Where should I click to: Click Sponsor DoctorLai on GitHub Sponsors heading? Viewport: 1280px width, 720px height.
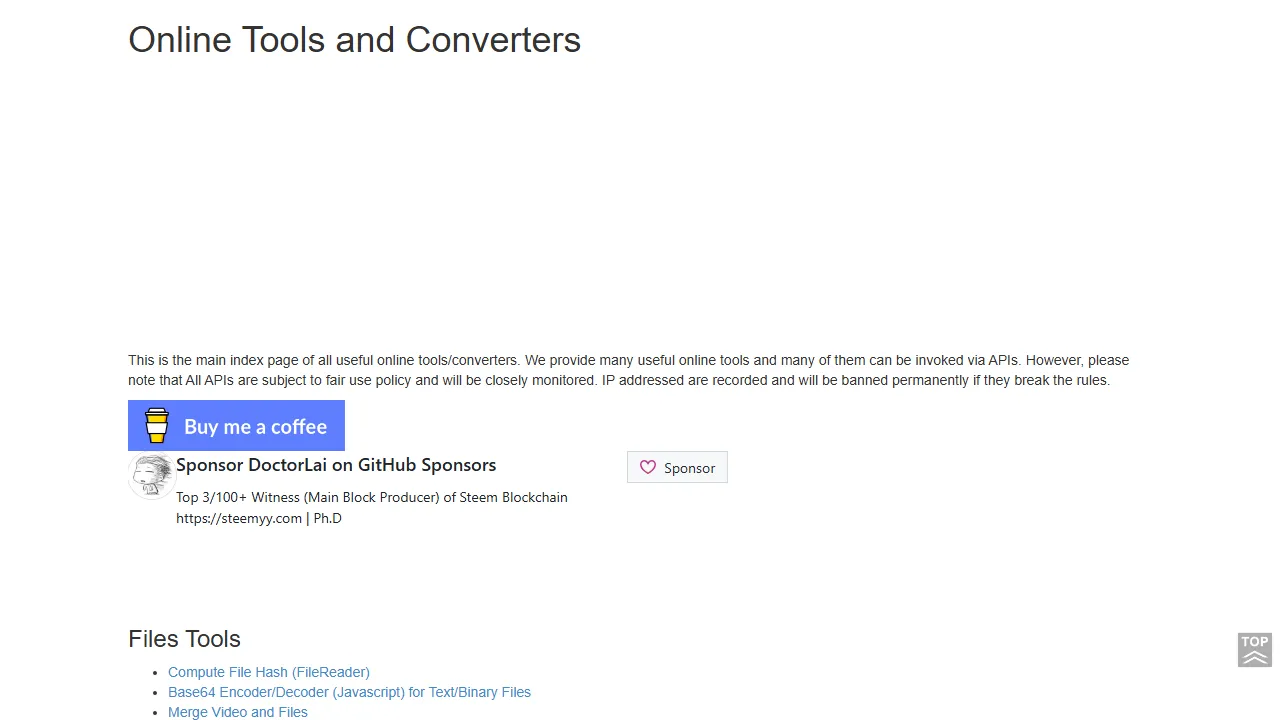click(336, 464)
